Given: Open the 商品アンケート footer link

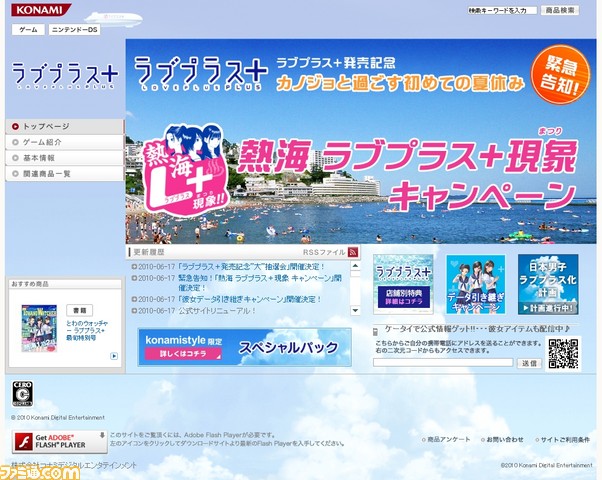Looking at the screenshot, I should tap(446, 439).
